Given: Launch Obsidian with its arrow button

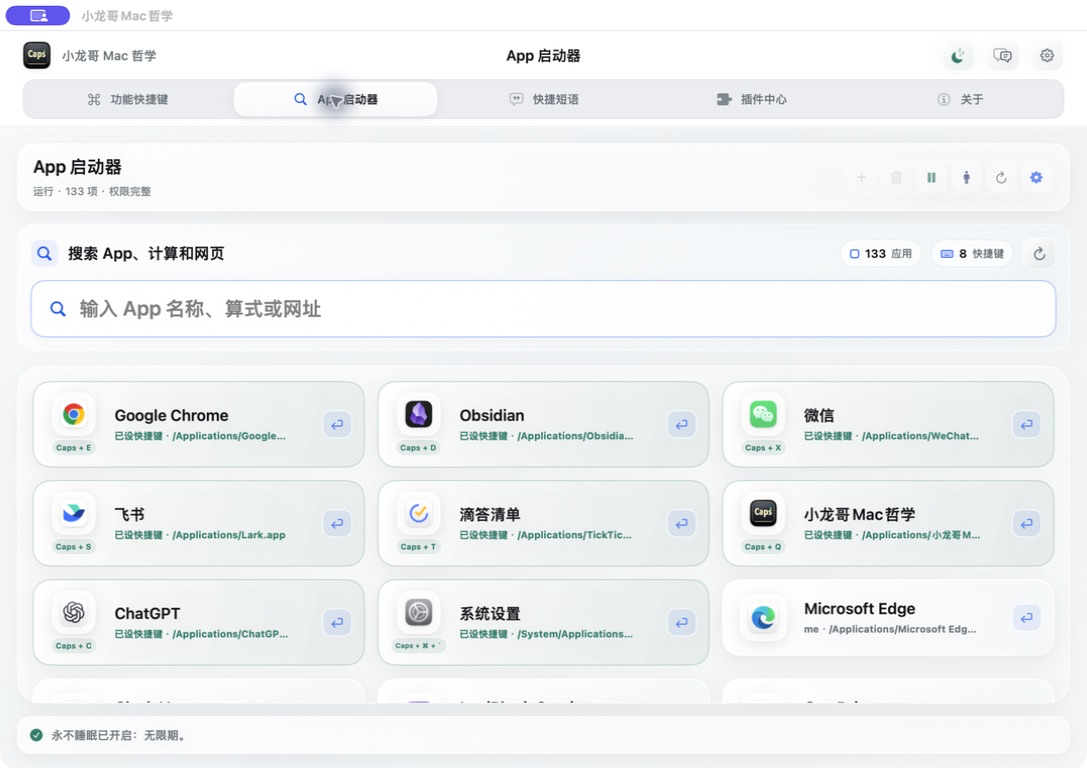Looking at the screenshot, I should point(681,424).
